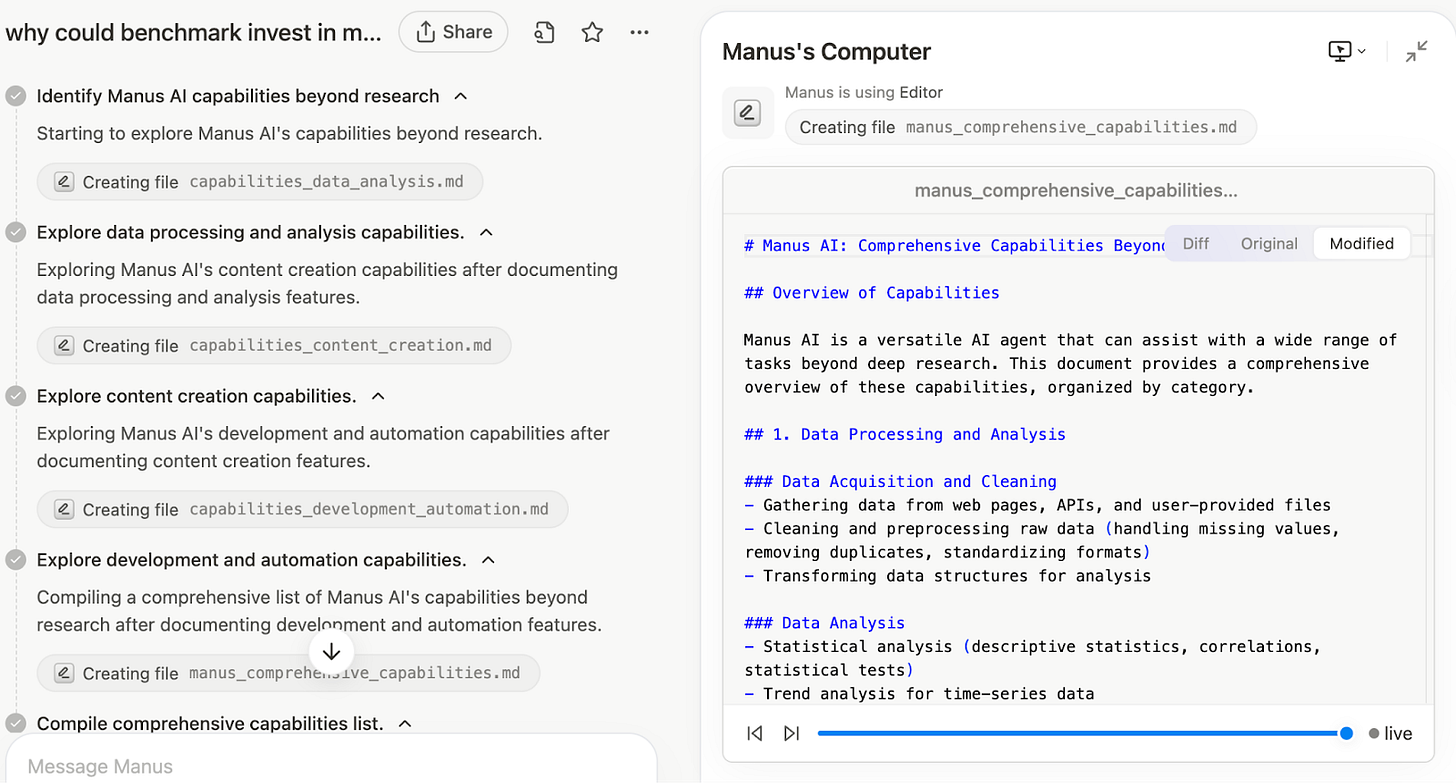
Task: Click the '## 1. Data Processing and Analysis' heading
Action: click(x=905, y=434)
